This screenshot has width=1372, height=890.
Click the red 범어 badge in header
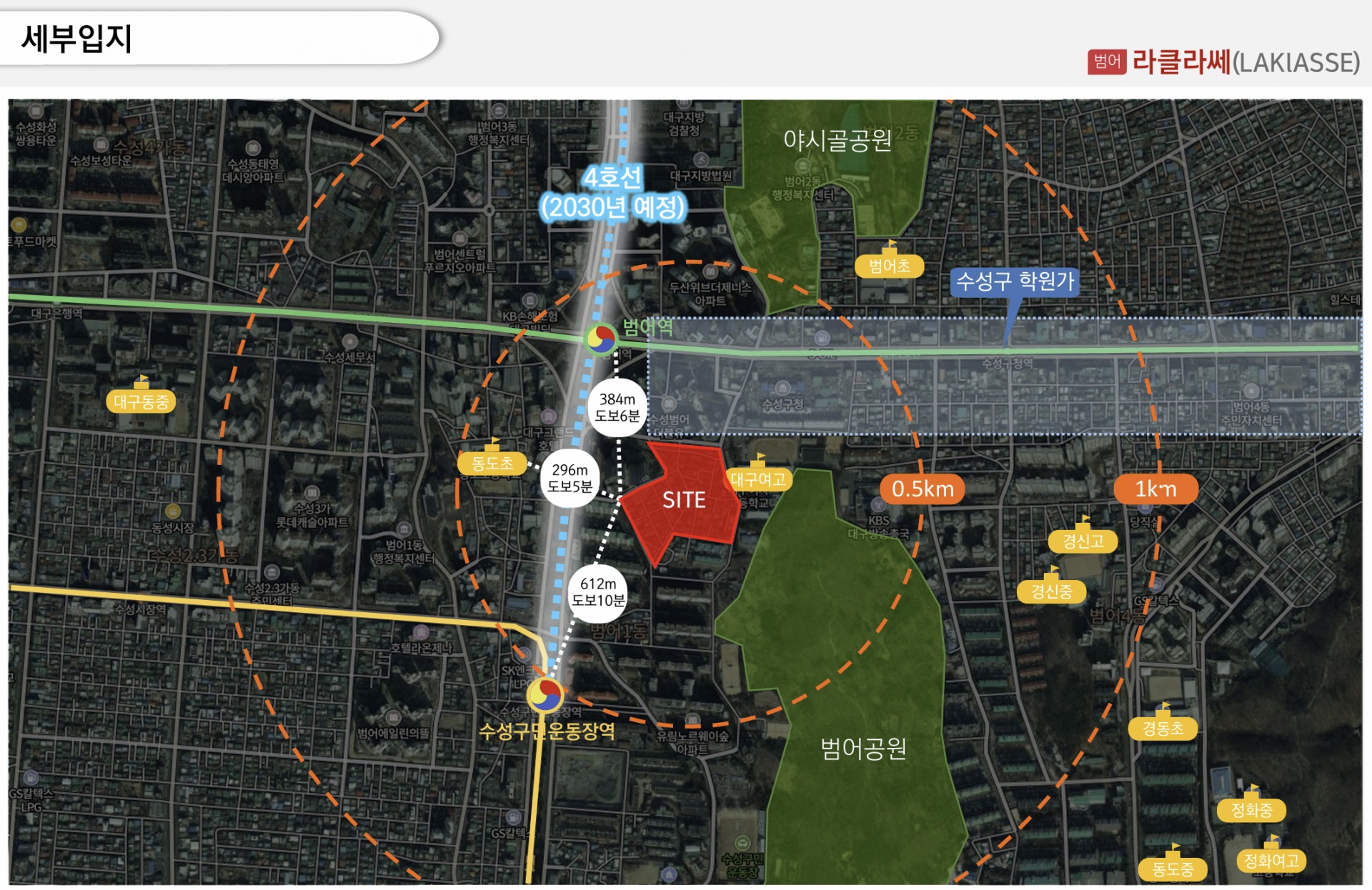tap(1107, 62)
